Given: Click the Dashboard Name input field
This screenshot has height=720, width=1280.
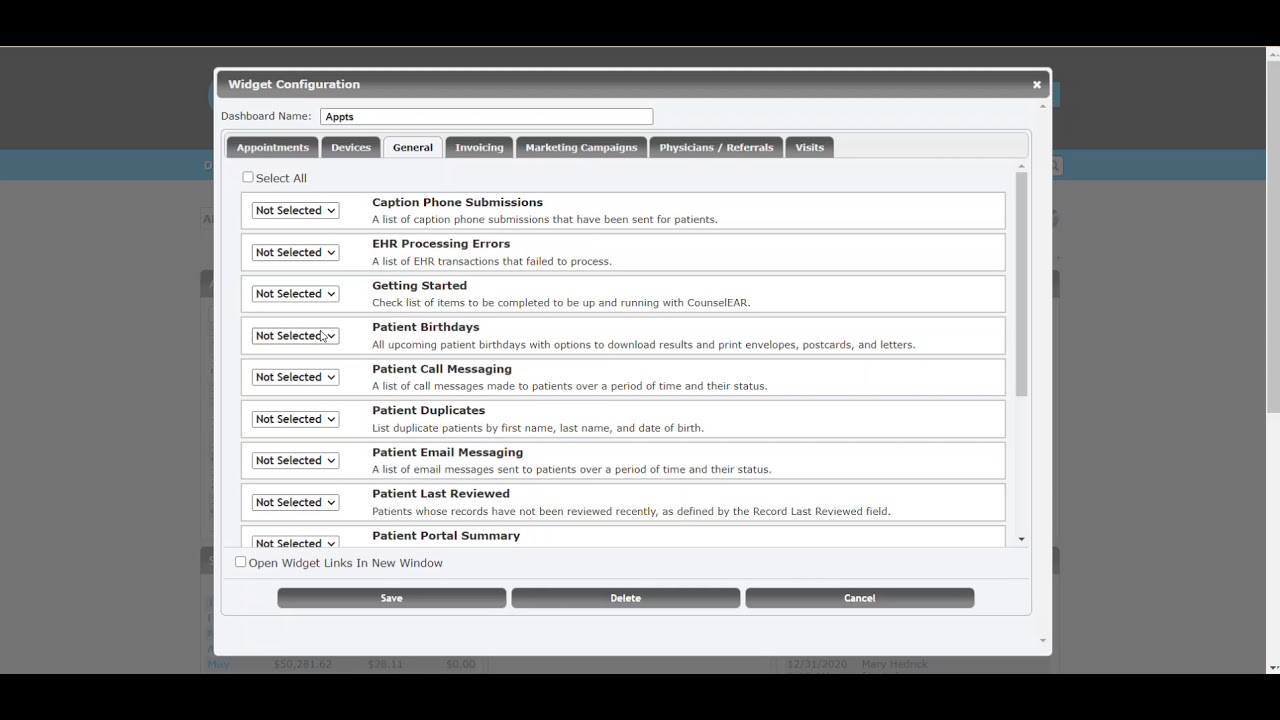Looking at the screenshot, I should [x=486, y=117].
